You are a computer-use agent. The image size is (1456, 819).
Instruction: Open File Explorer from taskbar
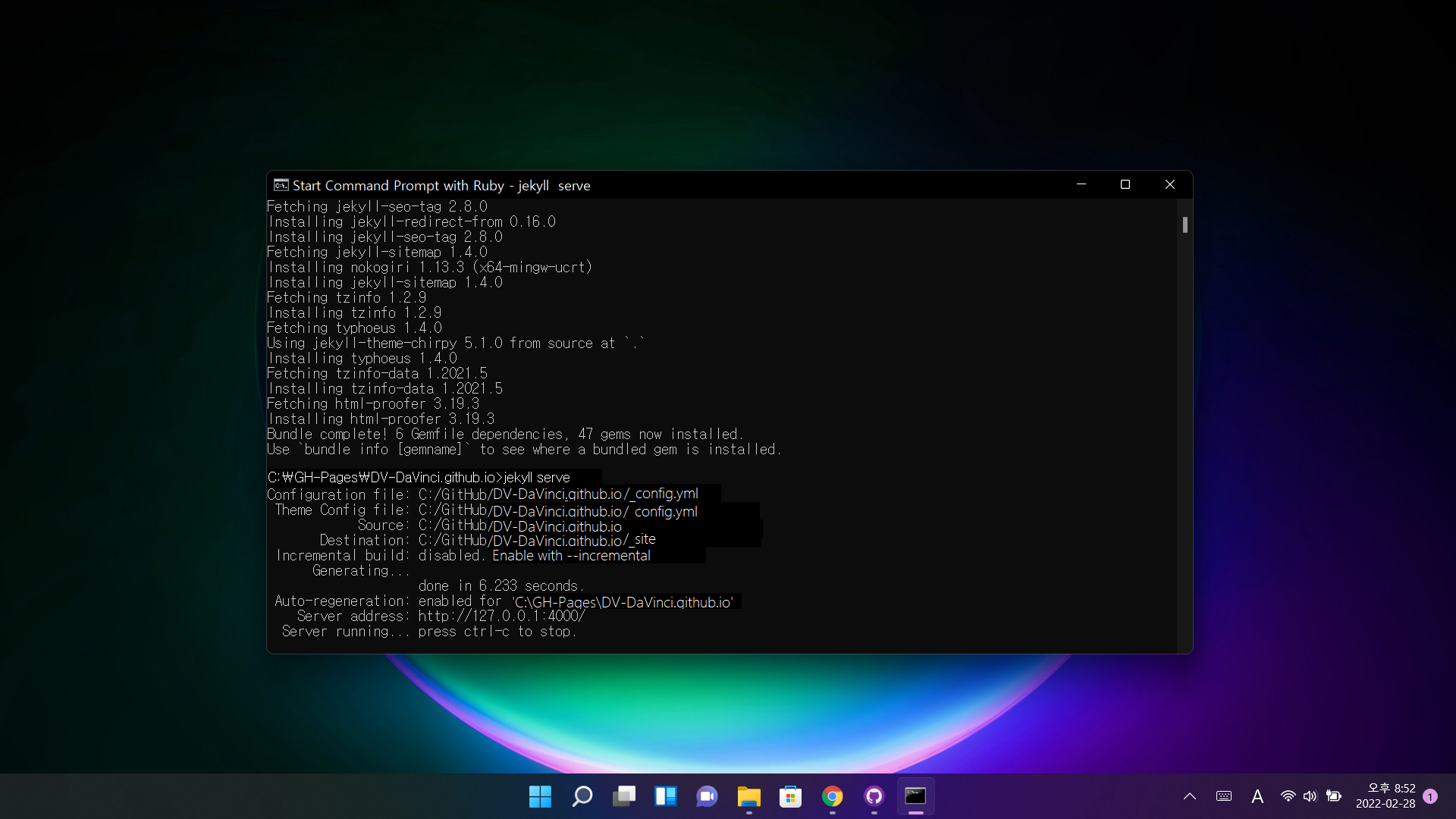748,796
